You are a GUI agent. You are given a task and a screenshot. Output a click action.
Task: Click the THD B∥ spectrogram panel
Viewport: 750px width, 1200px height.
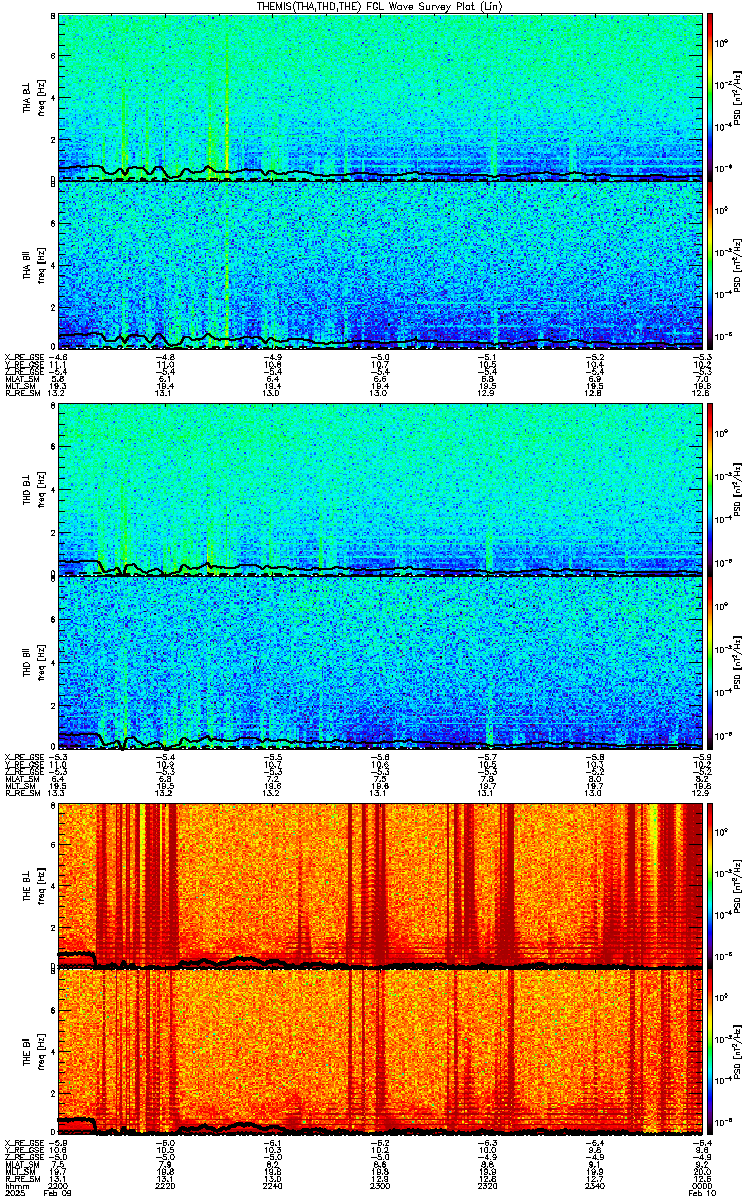[380, 663]
